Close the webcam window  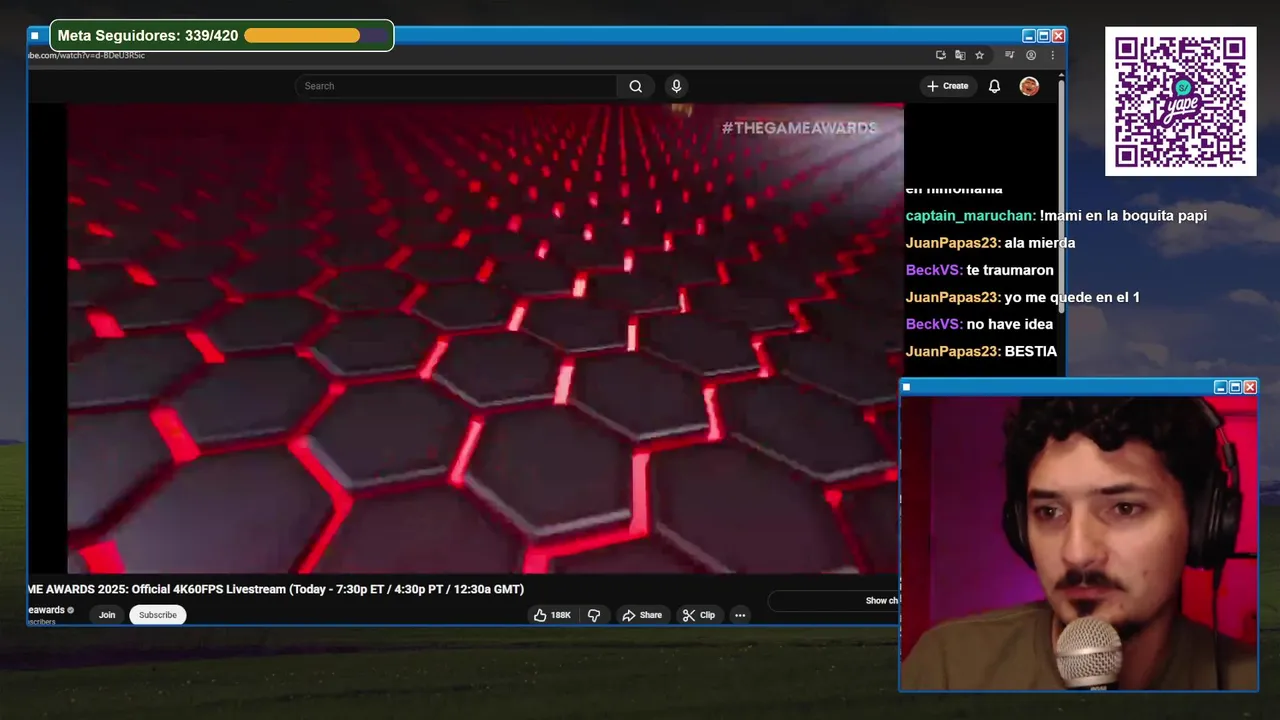[x=1250, y=387]
